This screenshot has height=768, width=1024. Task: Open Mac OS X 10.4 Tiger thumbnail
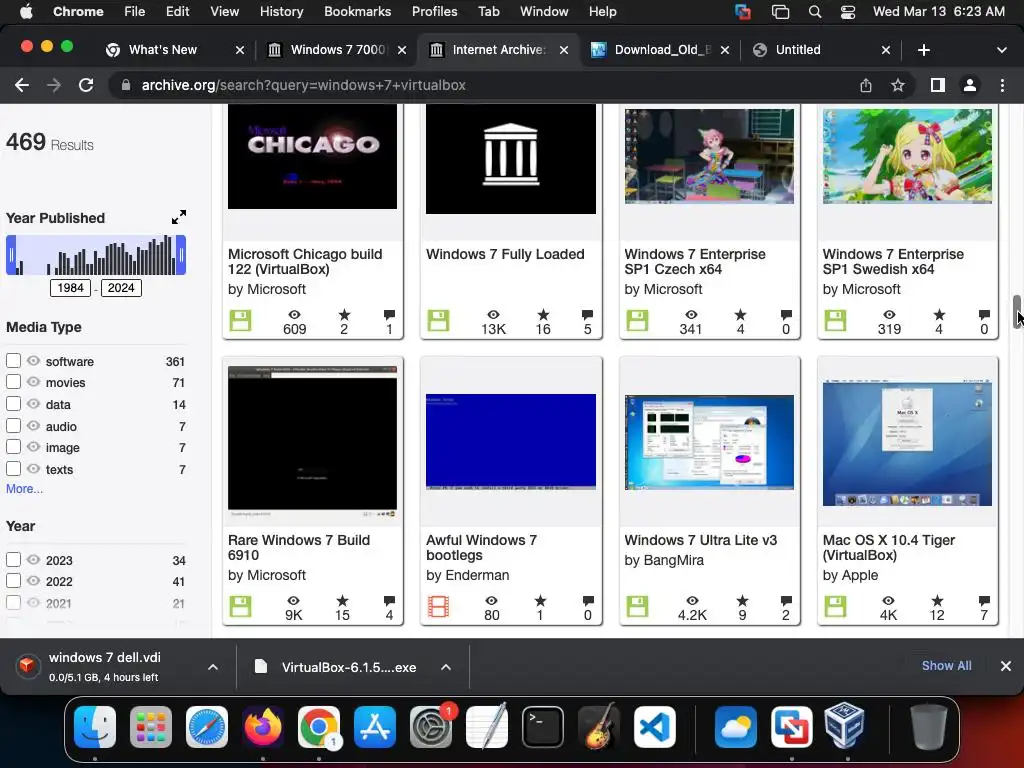[907, 443]
